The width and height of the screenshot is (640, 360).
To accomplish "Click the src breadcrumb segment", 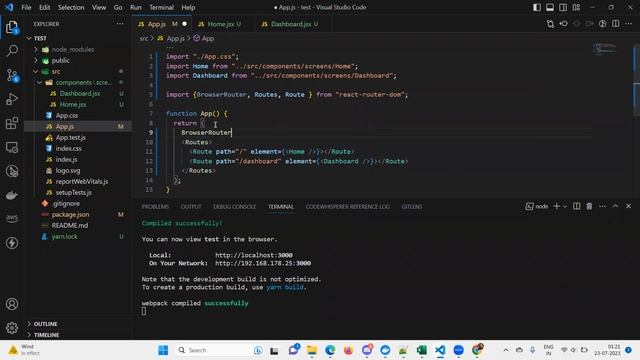I will pyautogui.click(x=144, y=38).
